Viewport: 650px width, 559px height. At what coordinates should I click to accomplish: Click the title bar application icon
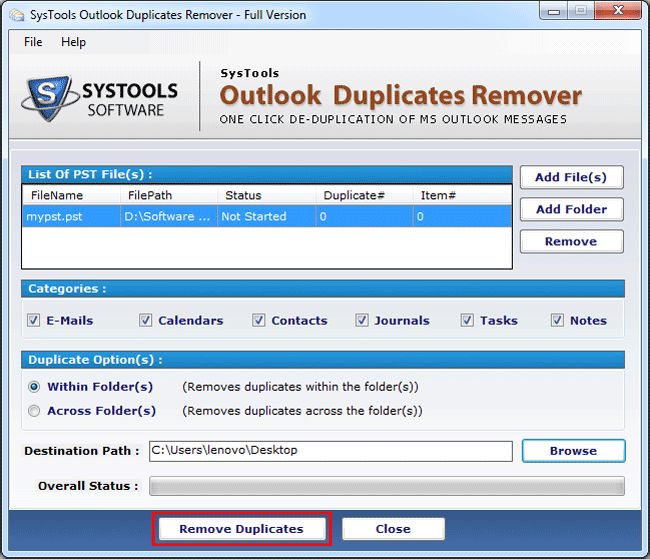13,12
